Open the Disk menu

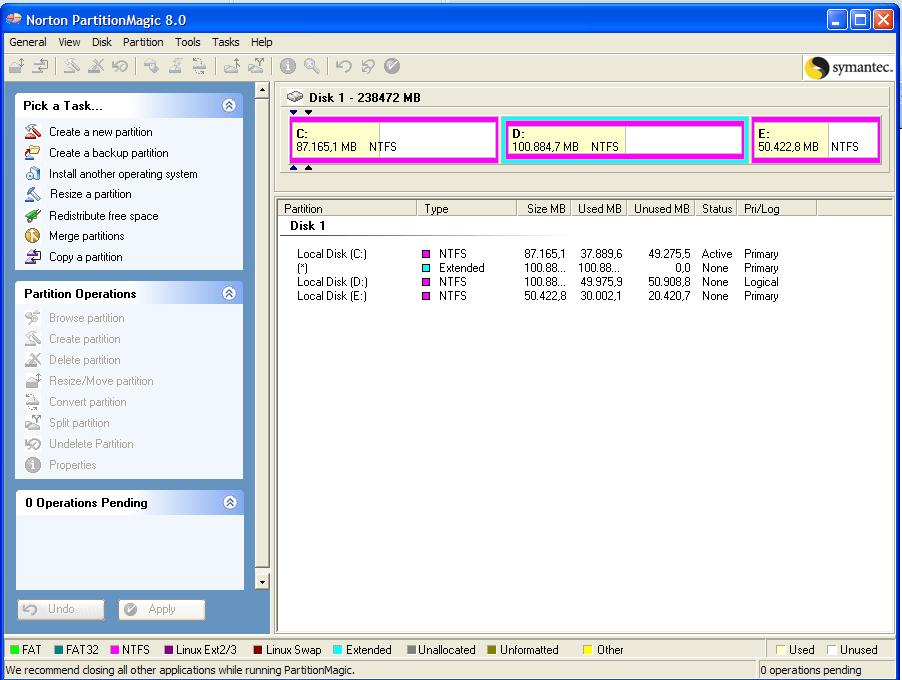tap(102, 42)
